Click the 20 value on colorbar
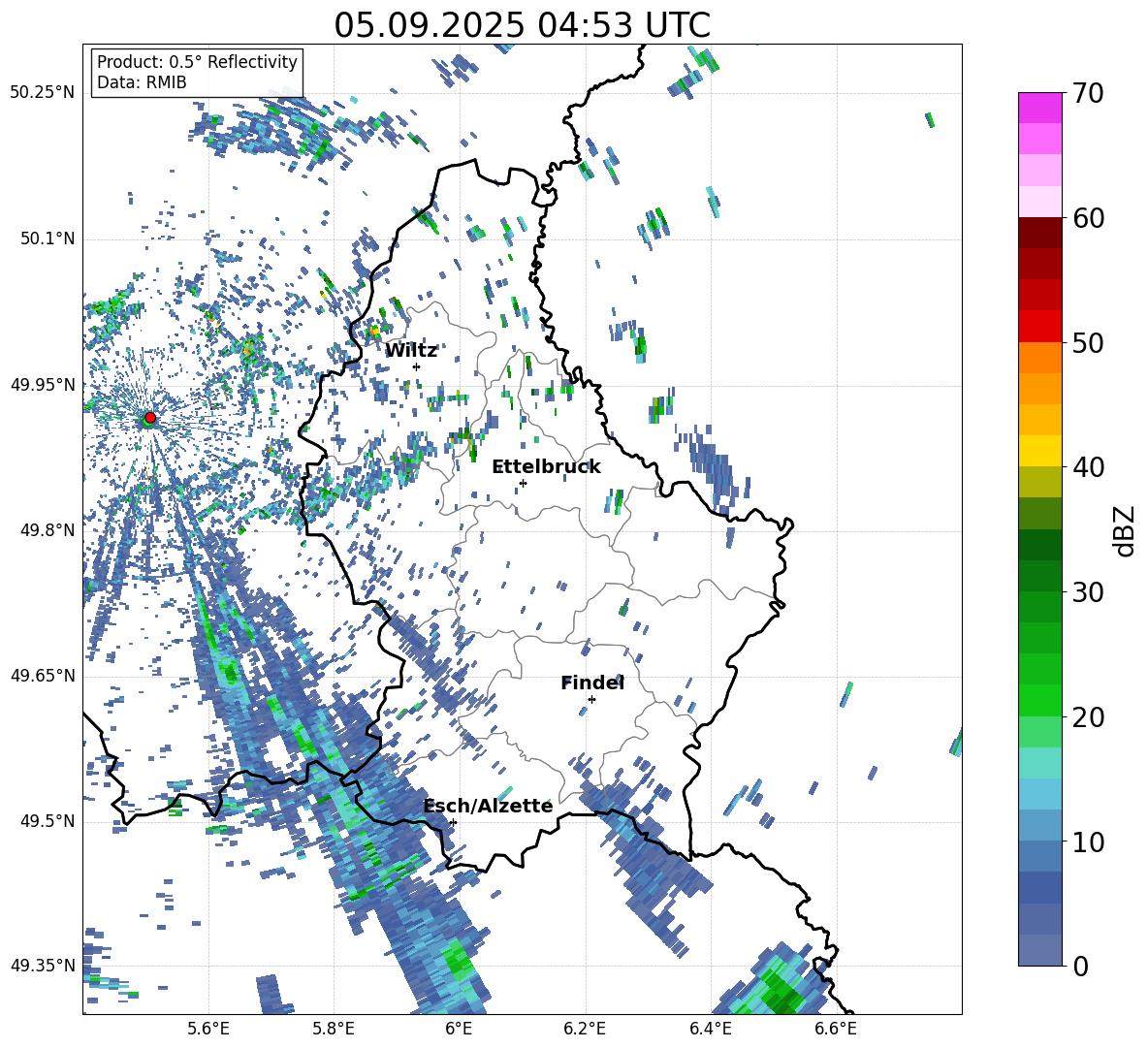Screen dimensions: 1148x1048 coord(1088,717)
